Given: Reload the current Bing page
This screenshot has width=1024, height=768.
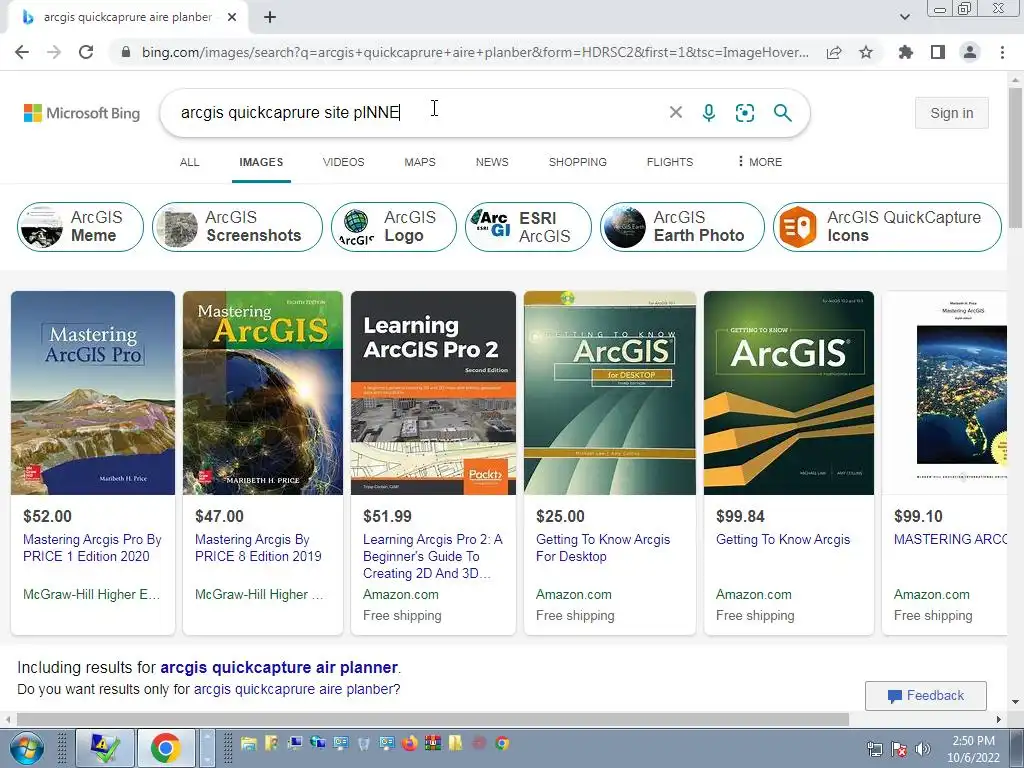Looking at the screenshot, I should coord(86,52).
